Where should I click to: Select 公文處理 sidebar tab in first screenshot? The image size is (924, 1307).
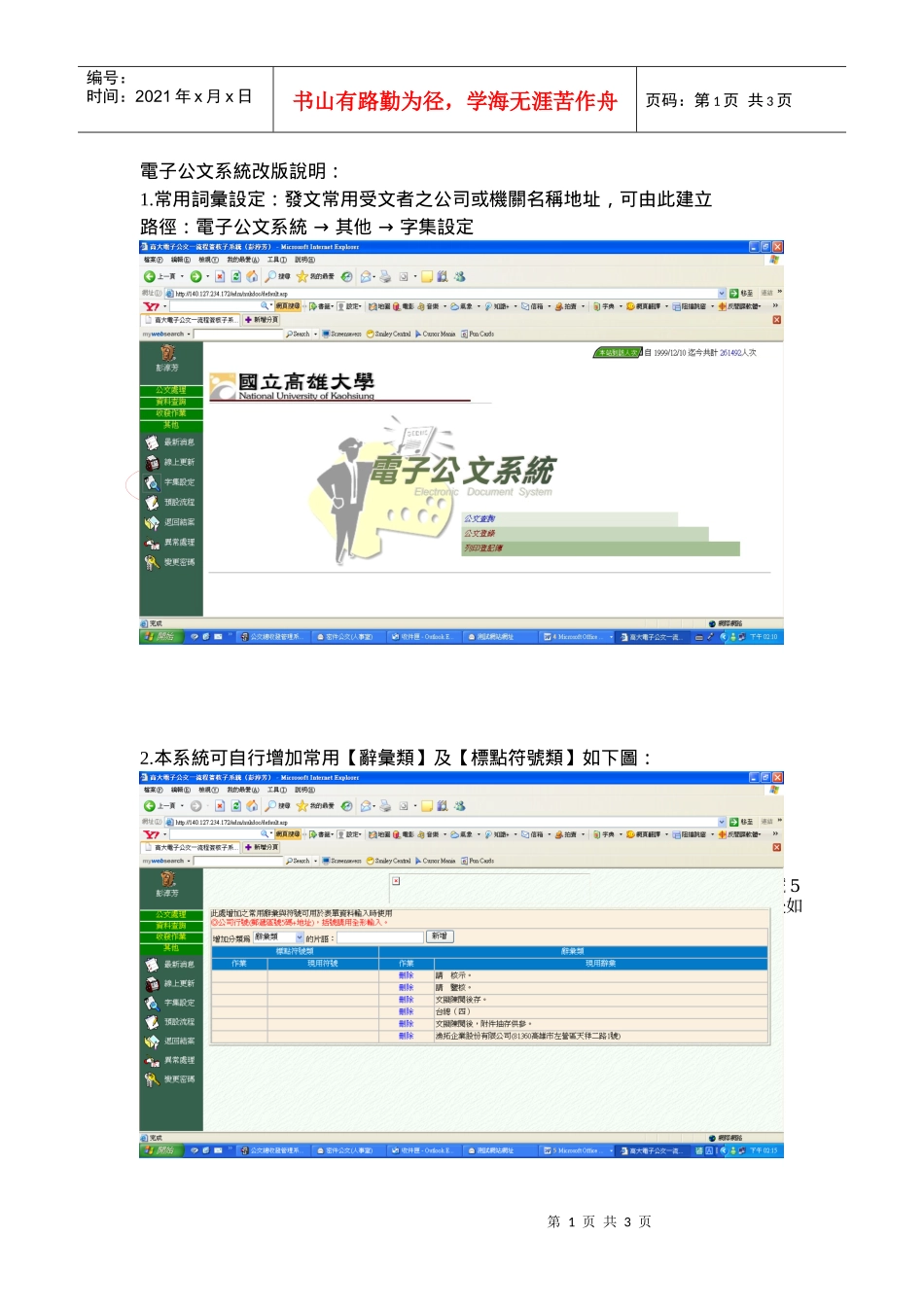click(x=171, y=390)
